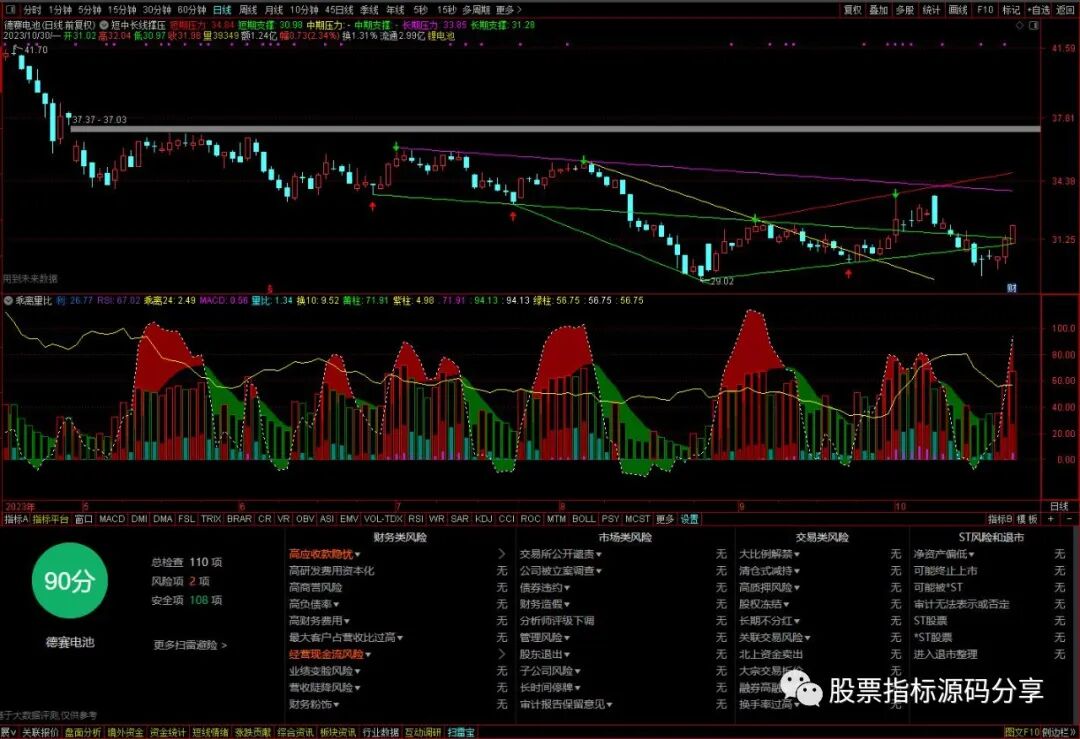
Task: Click the minus icon on the indicator bar
Action: pos(1069,519)
